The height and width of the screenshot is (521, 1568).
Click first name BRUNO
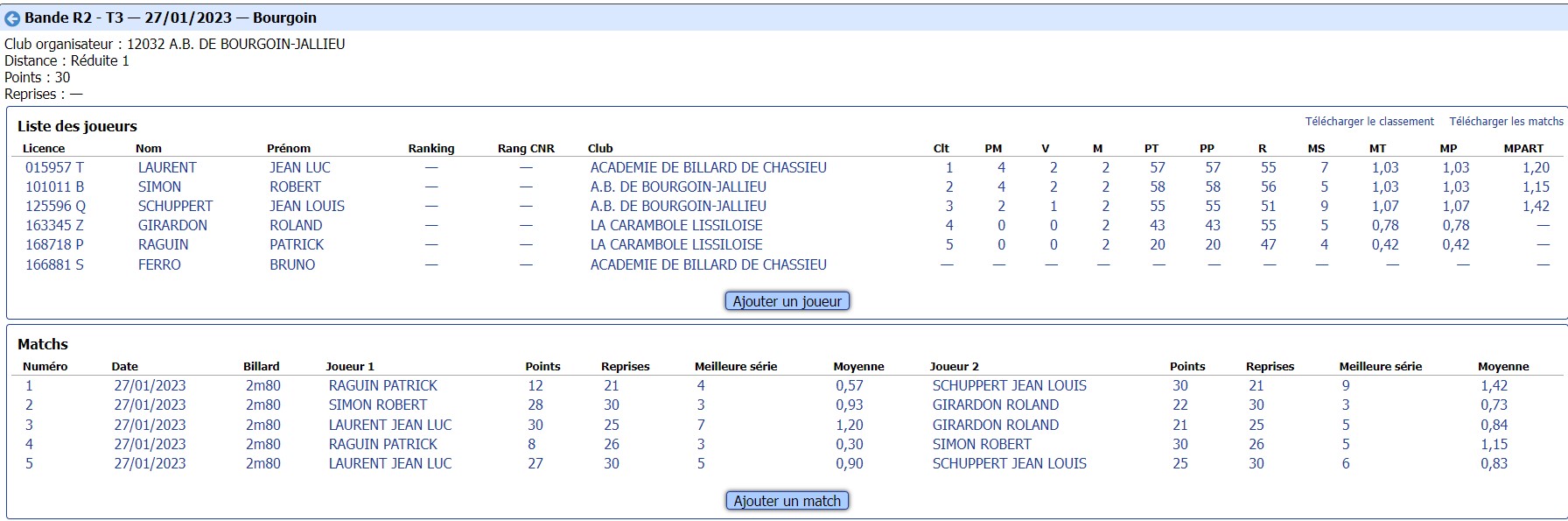(292, 264)
